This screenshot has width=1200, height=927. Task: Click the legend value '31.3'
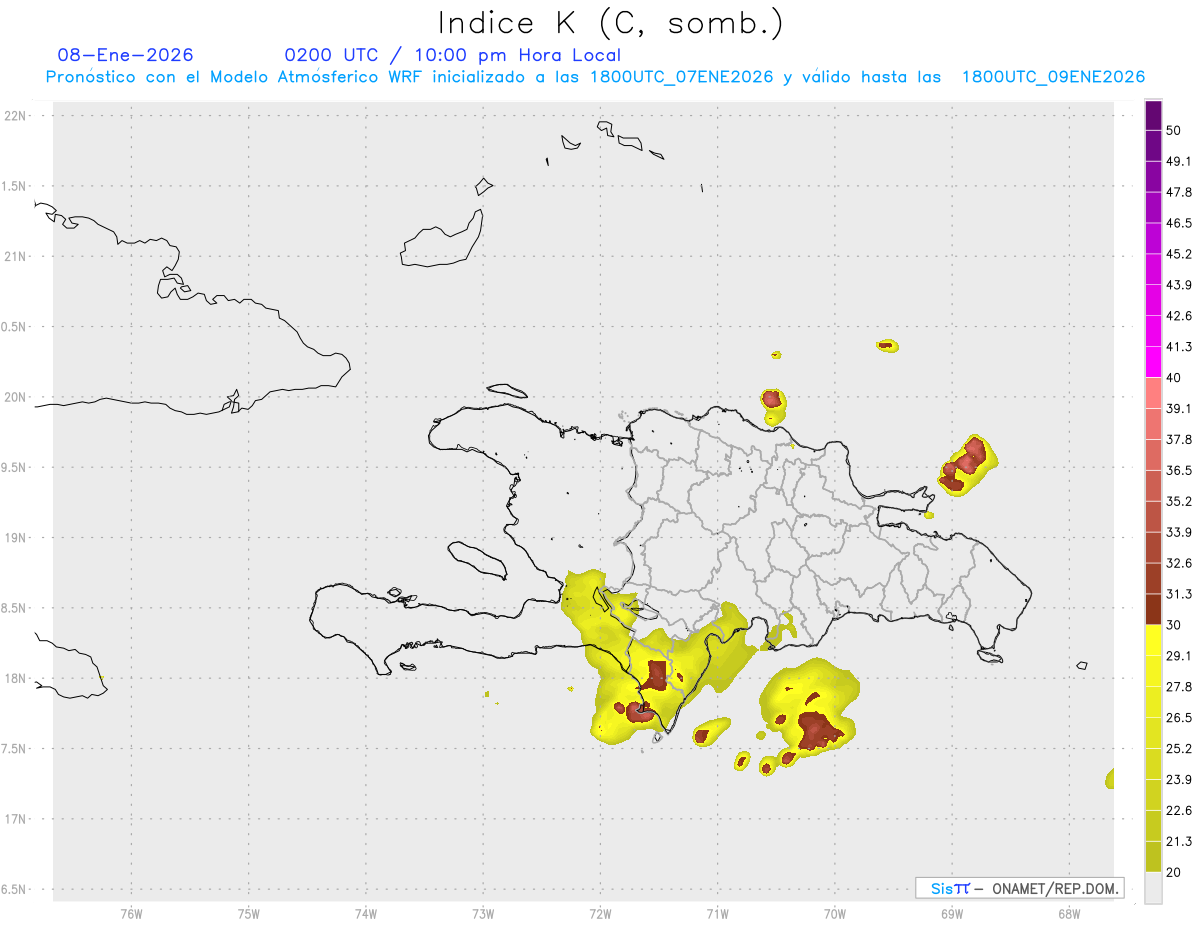pyautogui.click(x=1179, y=594)
